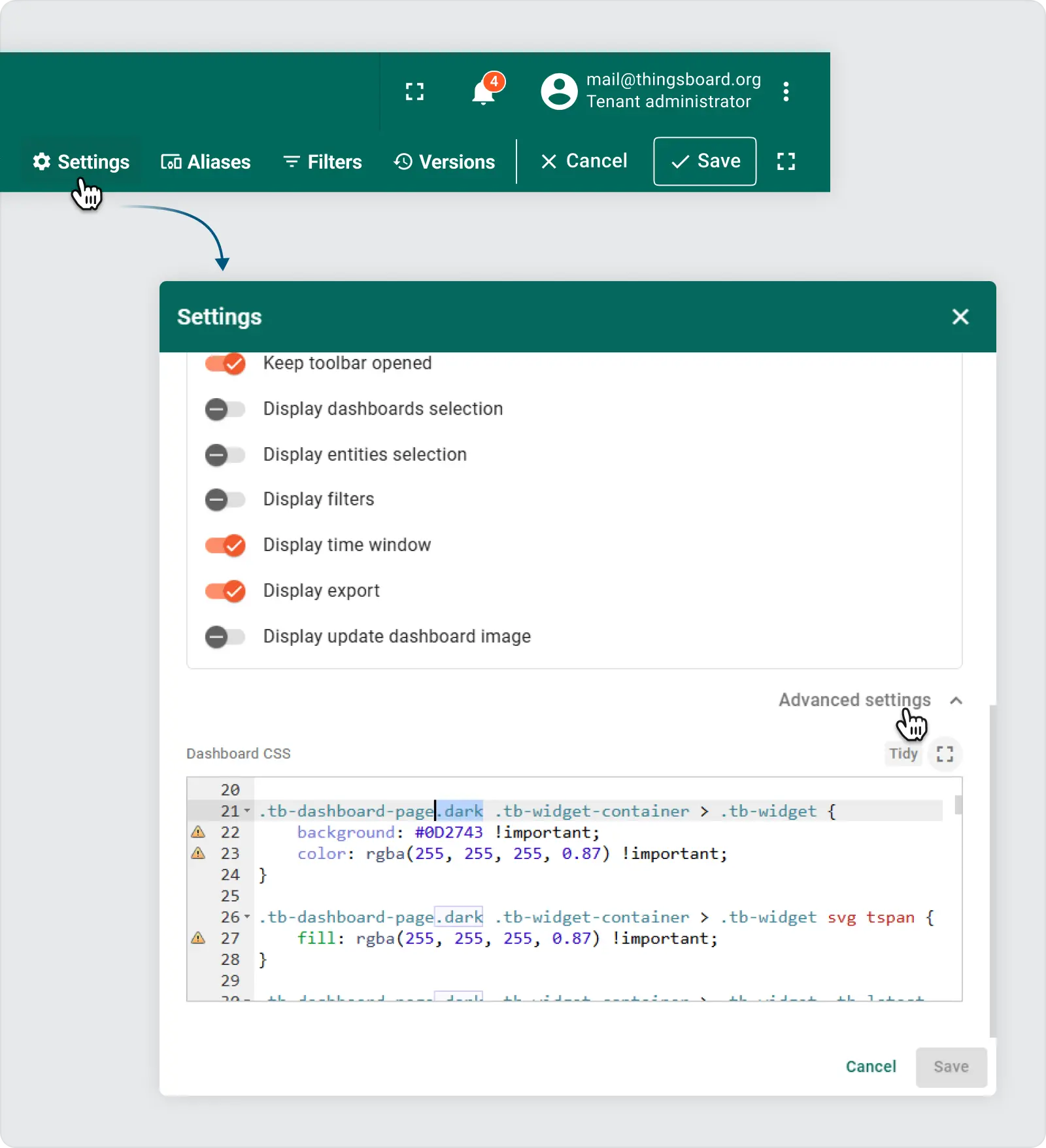The width and height of the screenshot is (1046, 1148).
Task: Open the three-dot user menu
Action: coord(786,92)
